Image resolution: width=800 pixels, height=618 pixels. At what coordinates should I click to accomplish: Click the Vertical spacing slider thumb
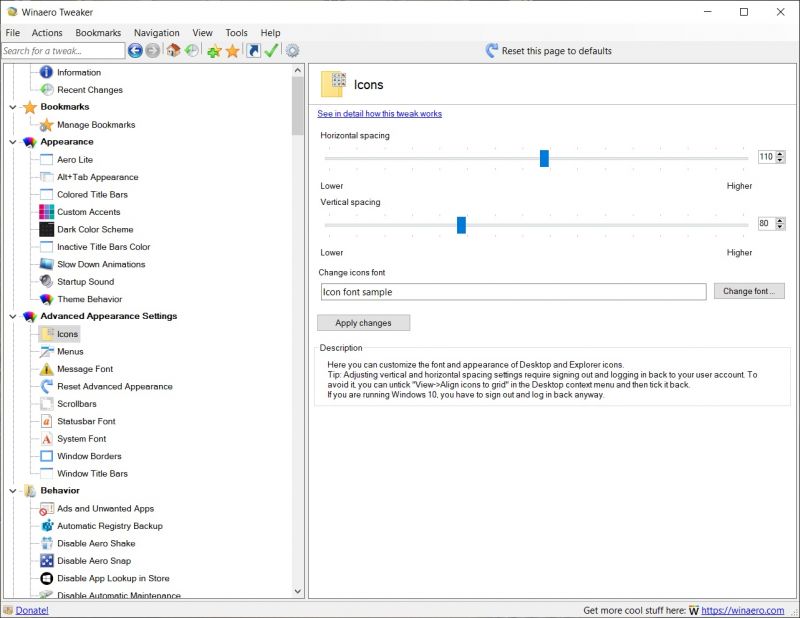click(461, 225)
